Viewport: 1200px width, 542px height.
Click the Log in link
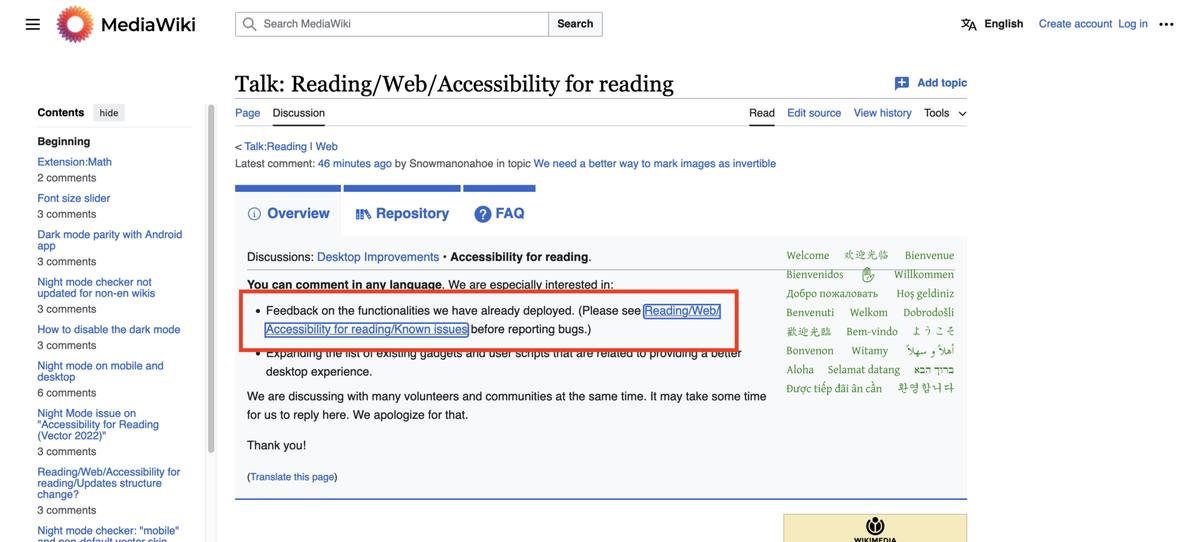[x=1133, y=24]
